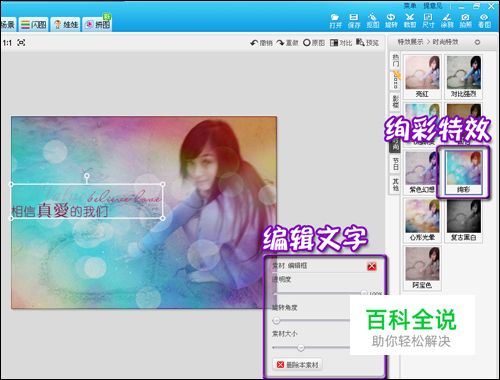Switch to the 闪图 tab
The height and width of the screenshot is (380, 500).
[34, 24]
